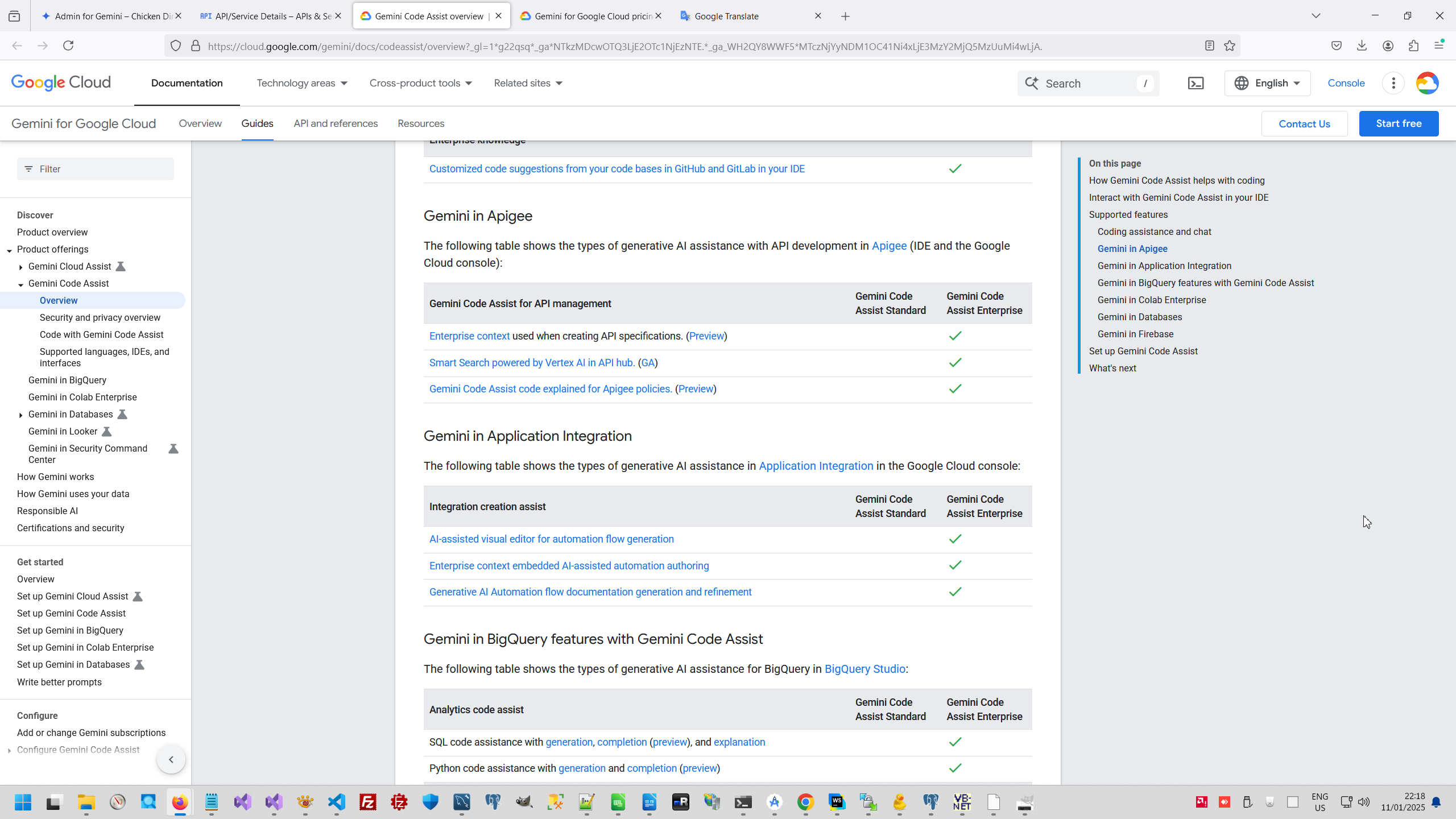Toggle reader view icon in address bar
This screenshot has height=819, width=1456.
pos(1210,46)
